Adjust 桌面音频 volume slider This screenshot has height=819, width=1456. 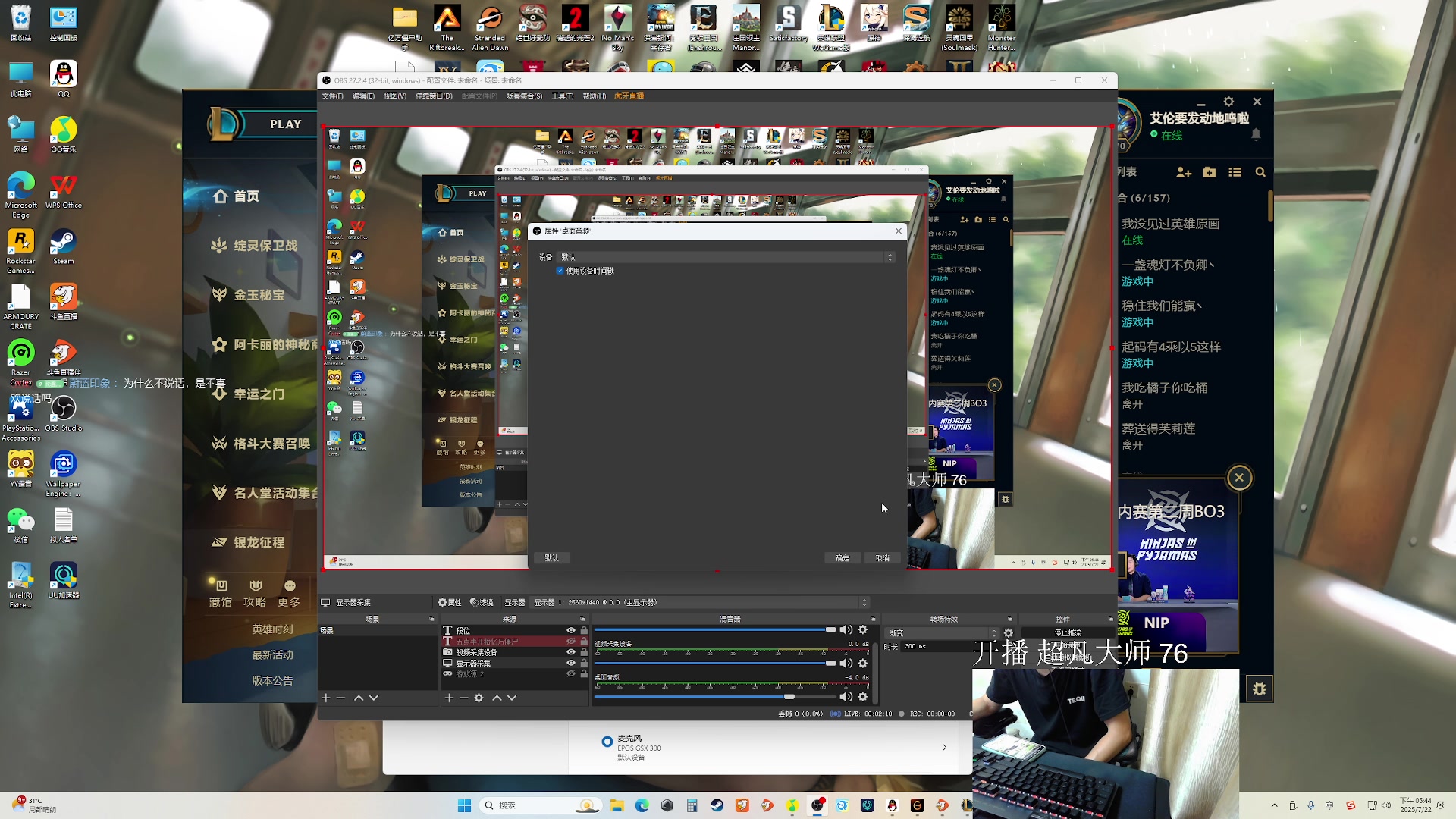point(716,696)
